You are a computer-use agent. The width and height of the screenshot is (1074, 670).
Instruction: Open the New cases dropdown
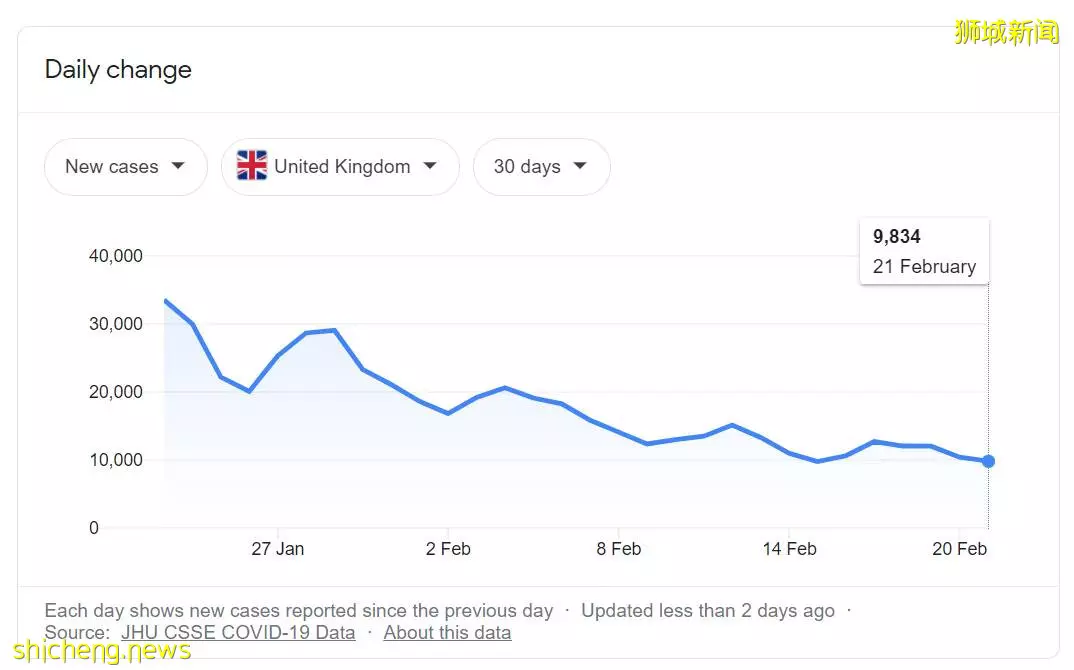[125, 166]
